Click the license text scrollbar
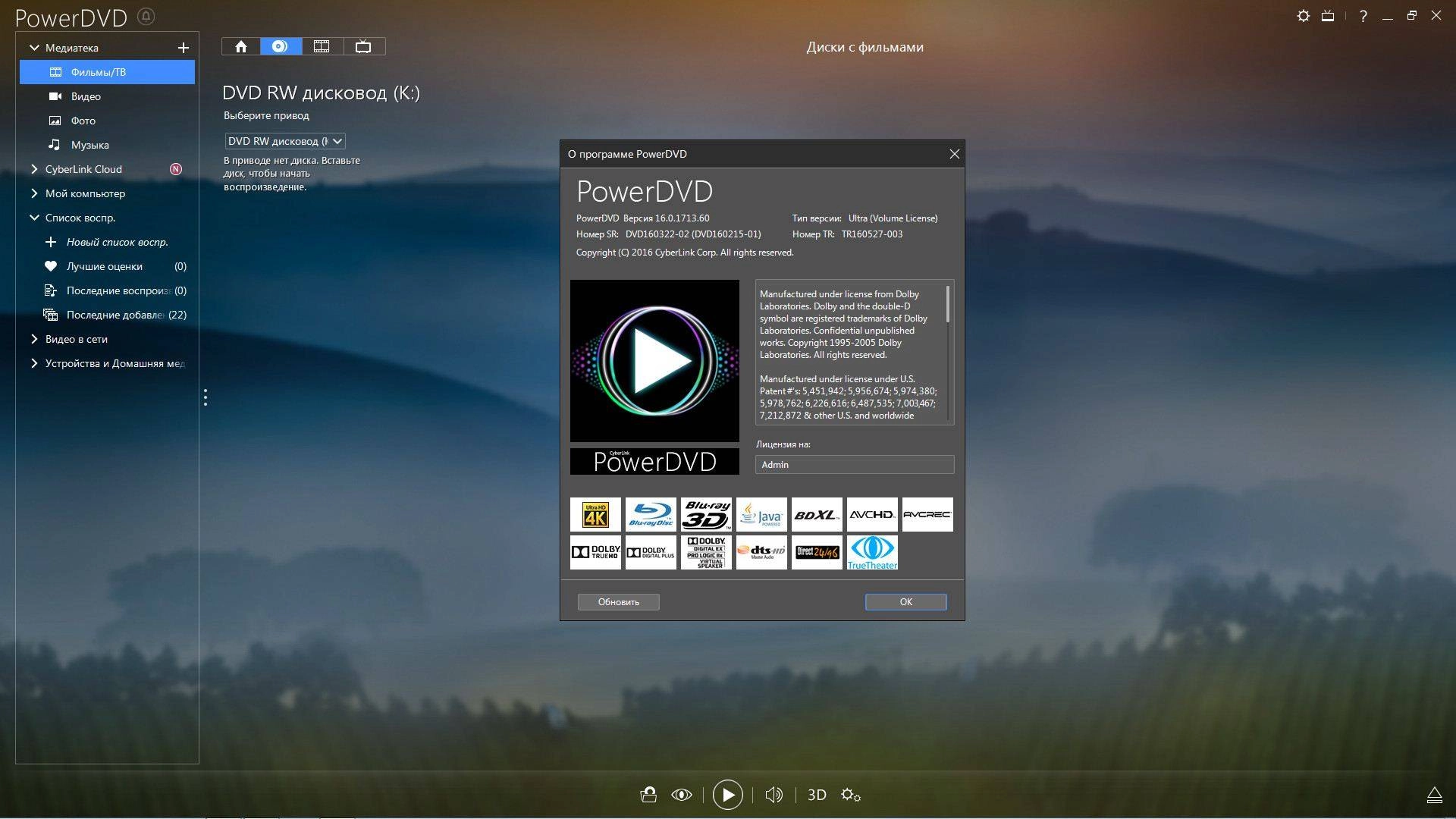This screenshot has height=819, width=1456. click(948, 305)
